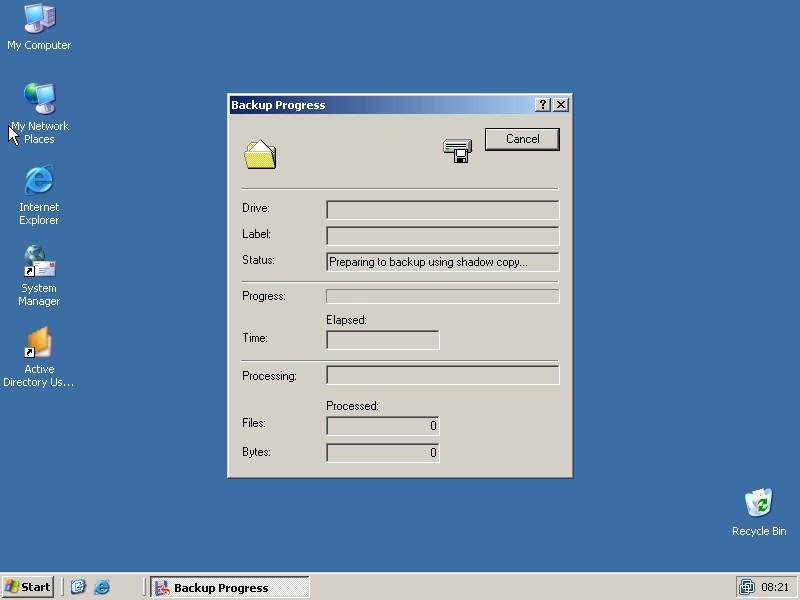Click the Files processed count field

[383, 426]
